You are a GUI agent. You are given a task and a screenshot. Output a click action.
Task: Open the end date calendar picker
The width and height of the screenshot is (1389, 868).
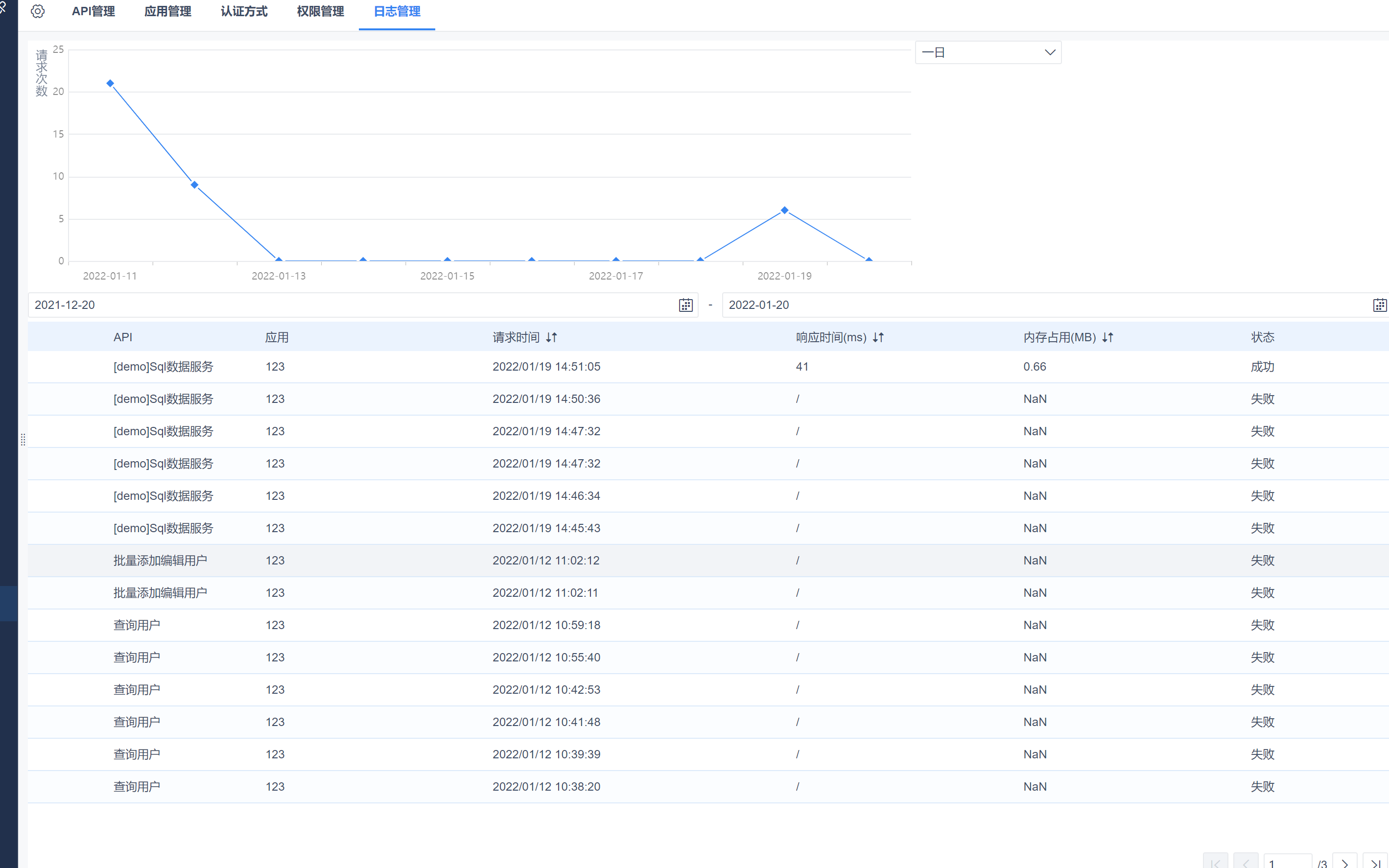pyautogui.click(x=1379, y=305)
